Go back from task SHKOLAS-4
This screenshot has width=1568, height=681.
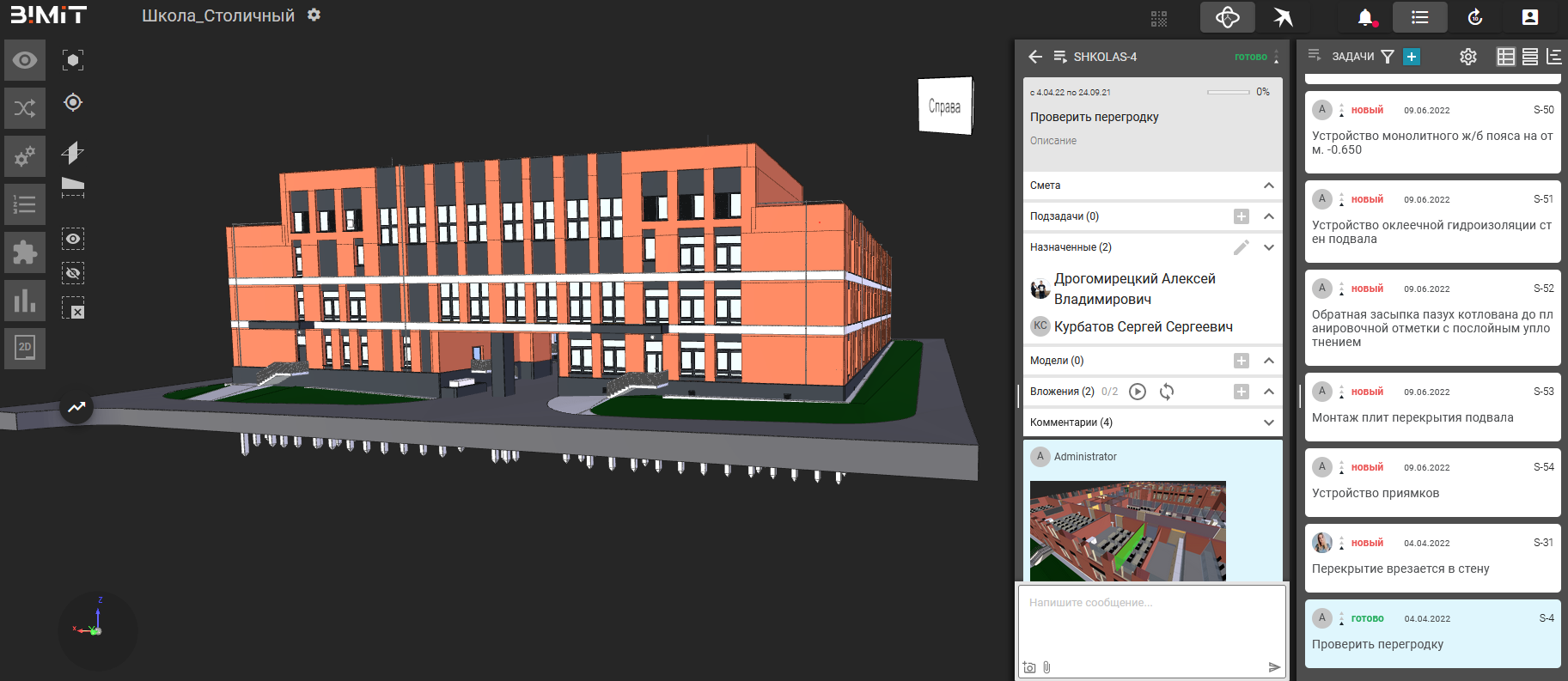(x=1035, y=57)
